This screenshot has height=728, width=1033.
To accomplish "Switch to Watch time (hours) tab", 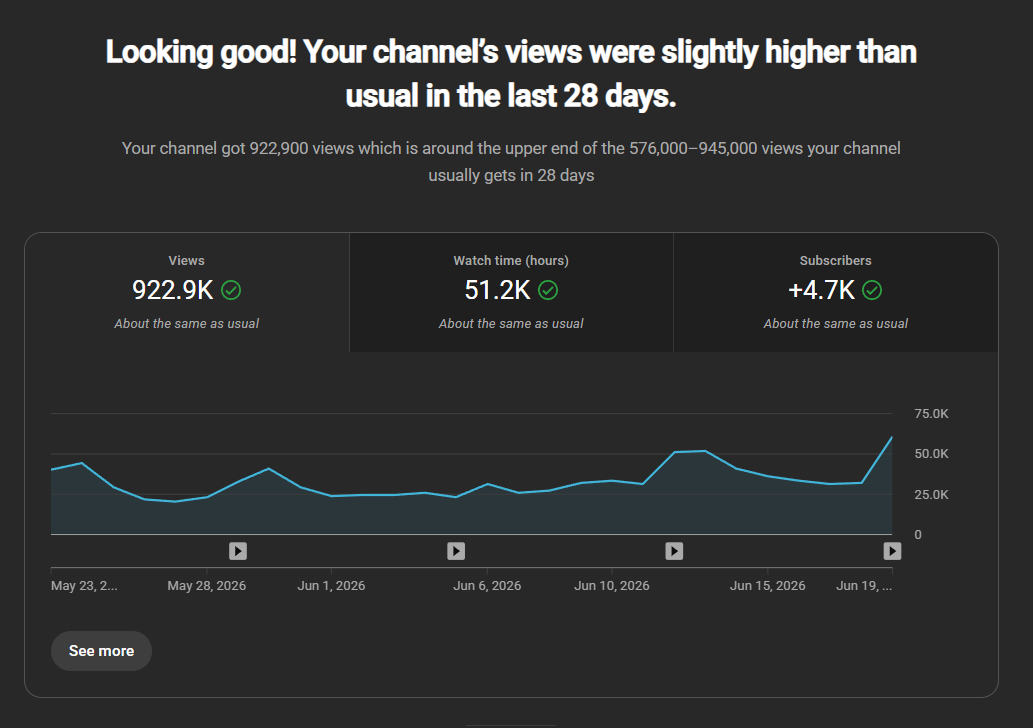I will point(511,293).
